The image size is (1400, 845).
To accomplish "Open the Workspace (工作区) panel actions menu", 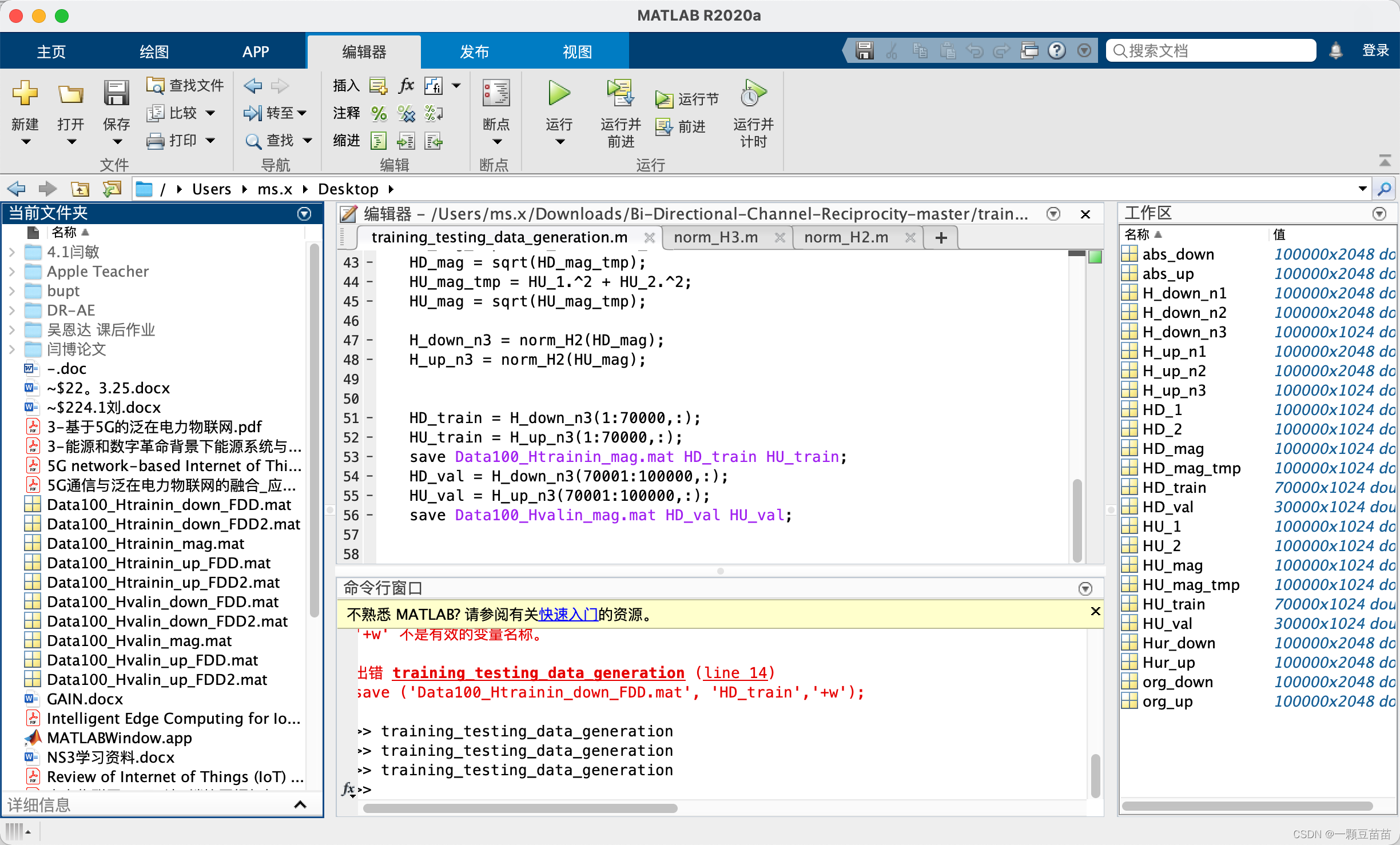I will (1379, 214).
